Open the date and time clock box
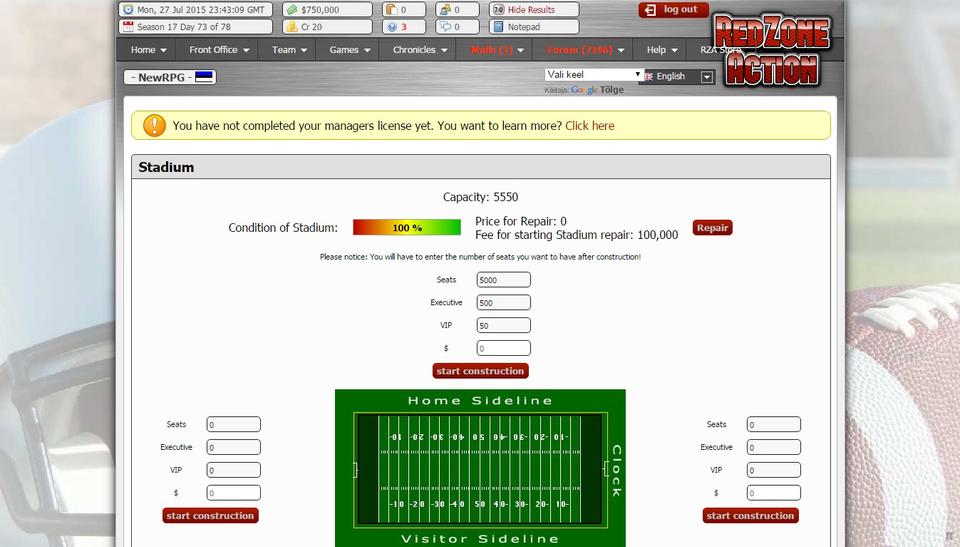Screen dimensions: 960x547 coord(195,10)
